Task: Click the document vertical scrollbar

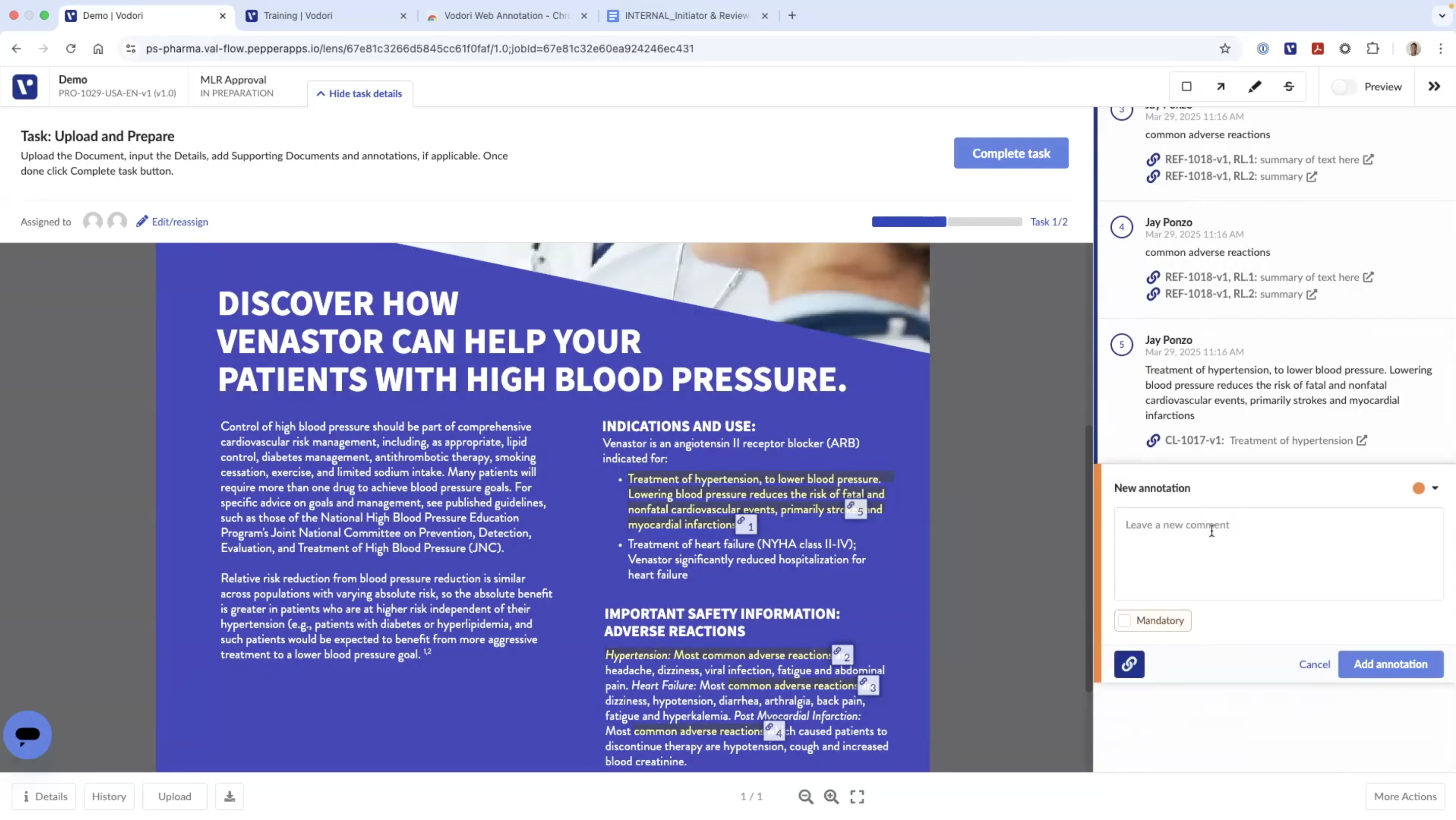Action: (x=1088, y=558)
